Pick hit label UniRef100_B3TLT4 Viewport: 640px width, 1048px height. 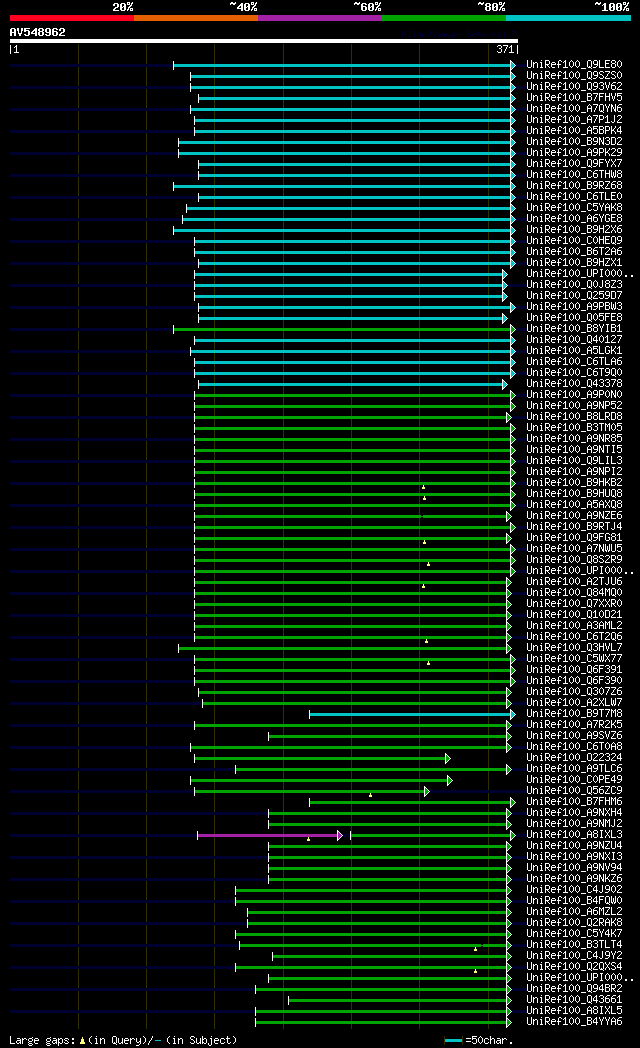click(574, 944)
